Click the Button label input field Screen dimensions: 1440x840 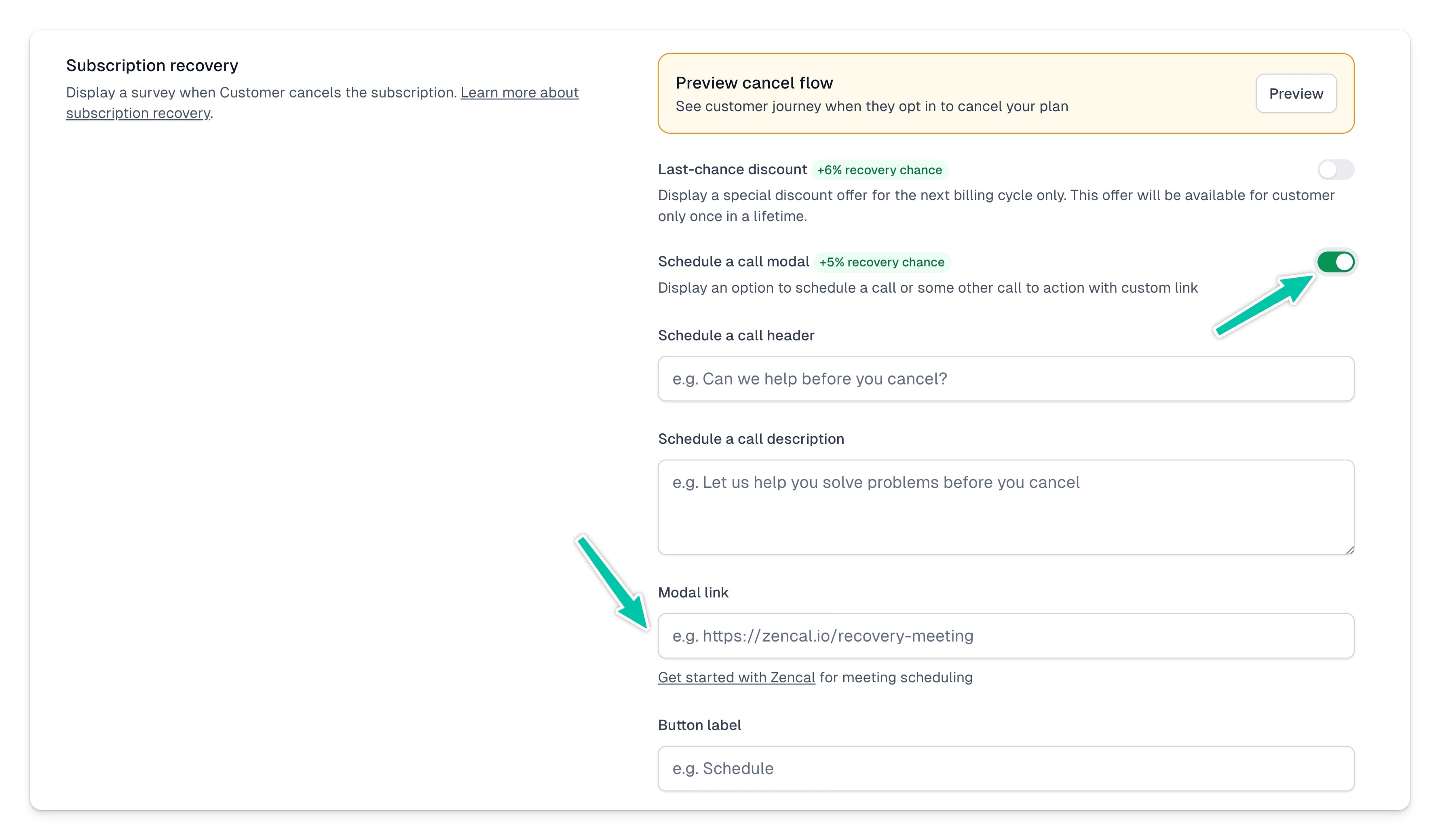coord(1006,768)
